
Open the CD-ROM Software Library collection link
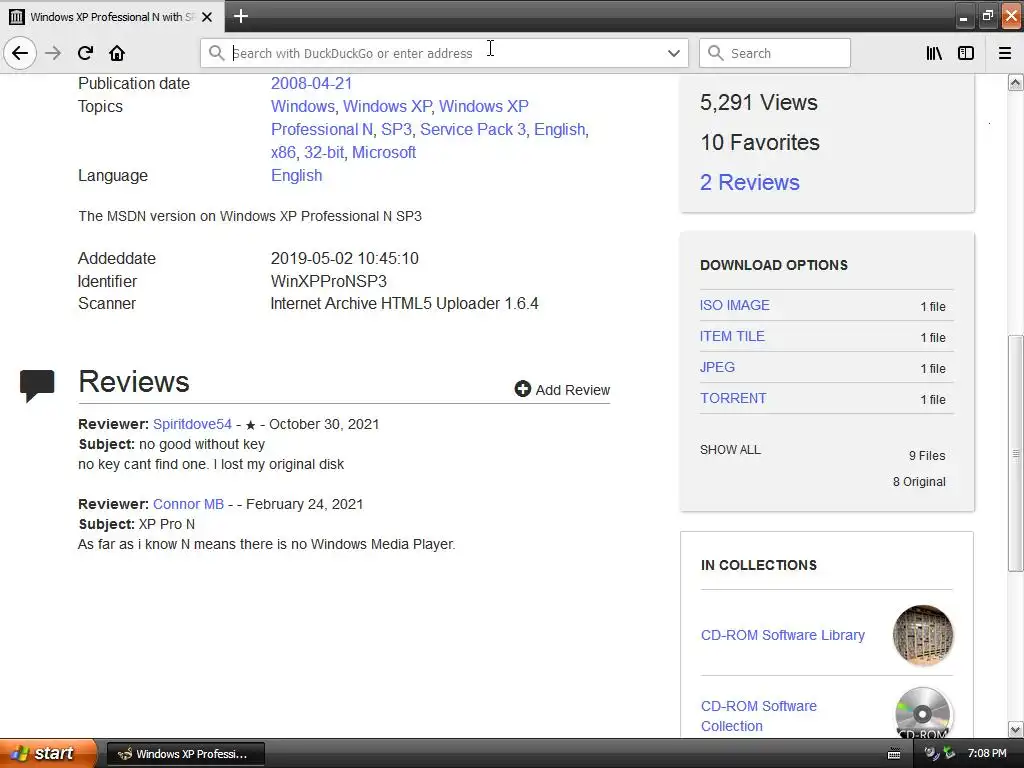pyautogui.click(x=782, y=635)
